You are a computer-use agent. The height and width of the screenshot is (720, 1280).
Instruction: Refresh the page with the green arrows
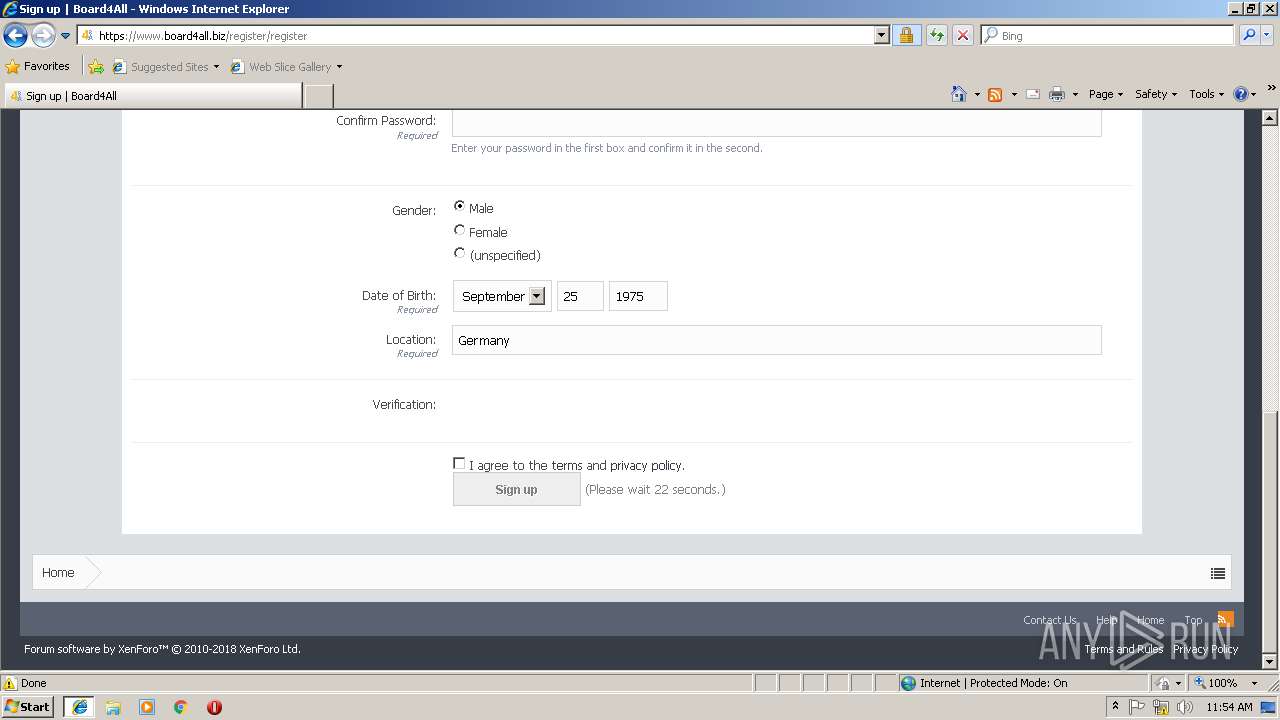click(x=936, y=35)
